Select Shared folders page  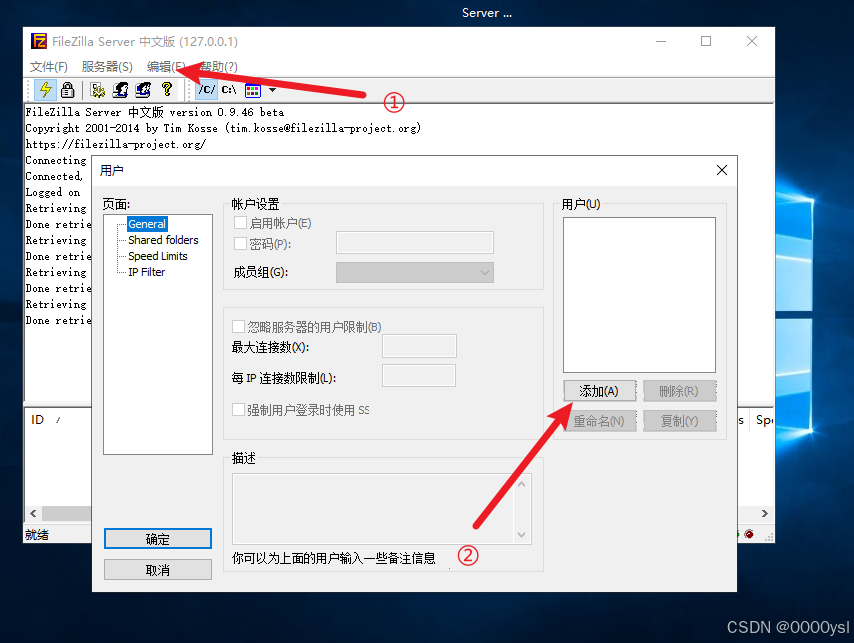click(x=163, y=240)
